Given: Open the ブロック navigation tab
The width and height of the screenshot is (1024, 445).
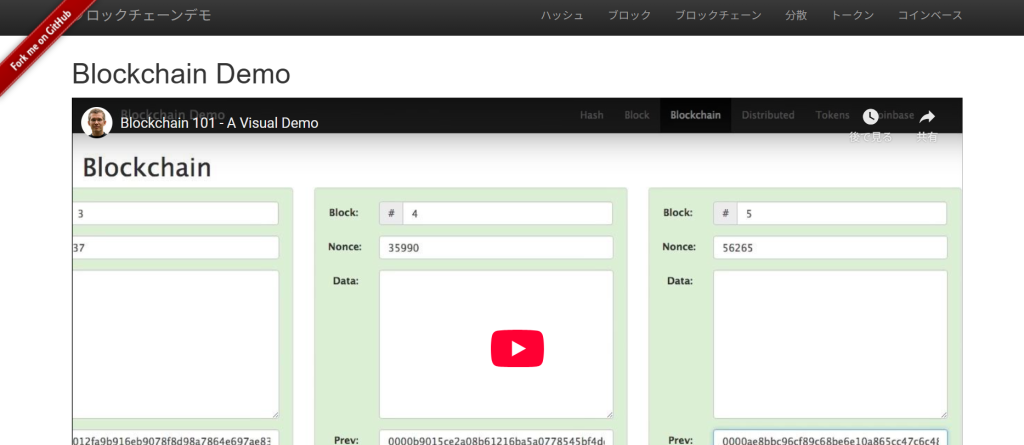Looking at the screenshot, I should [x=629, y=16].
